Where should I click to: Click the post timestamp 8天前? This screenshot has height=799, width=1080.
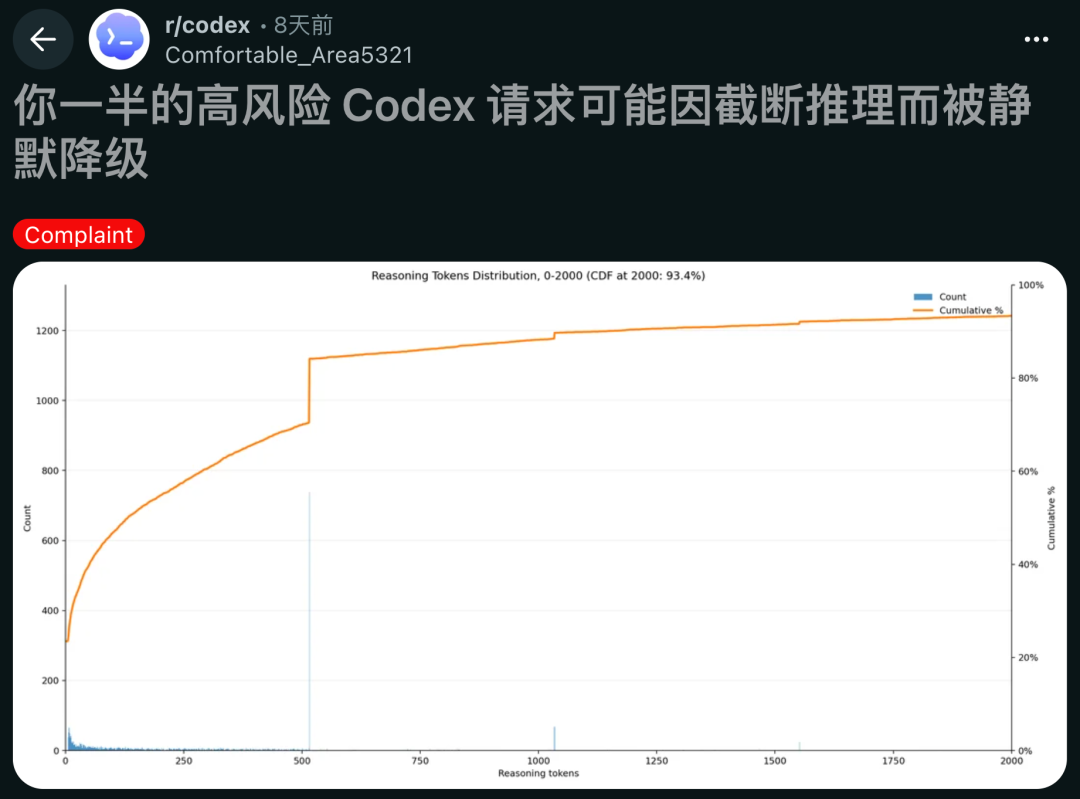tap(303, 25)
